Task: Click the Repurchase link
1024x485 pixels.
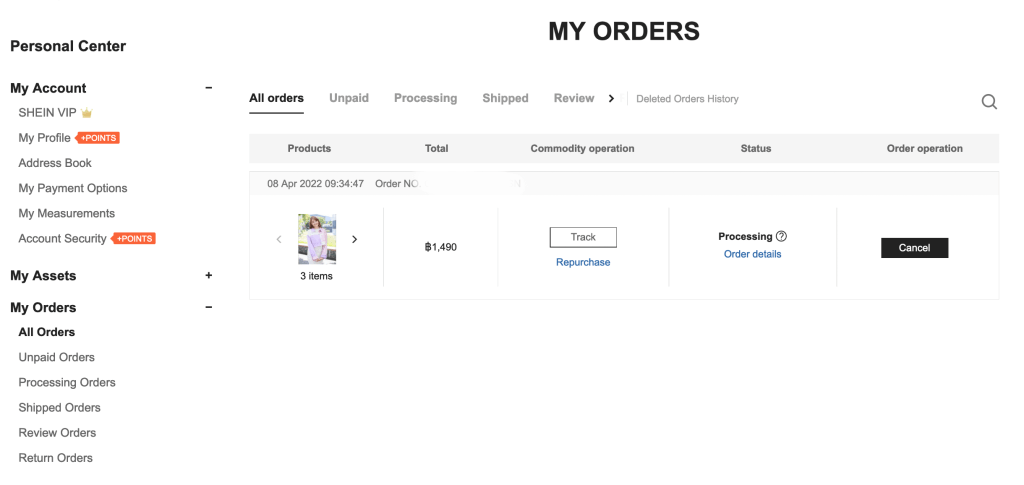Action: point(583,262)
